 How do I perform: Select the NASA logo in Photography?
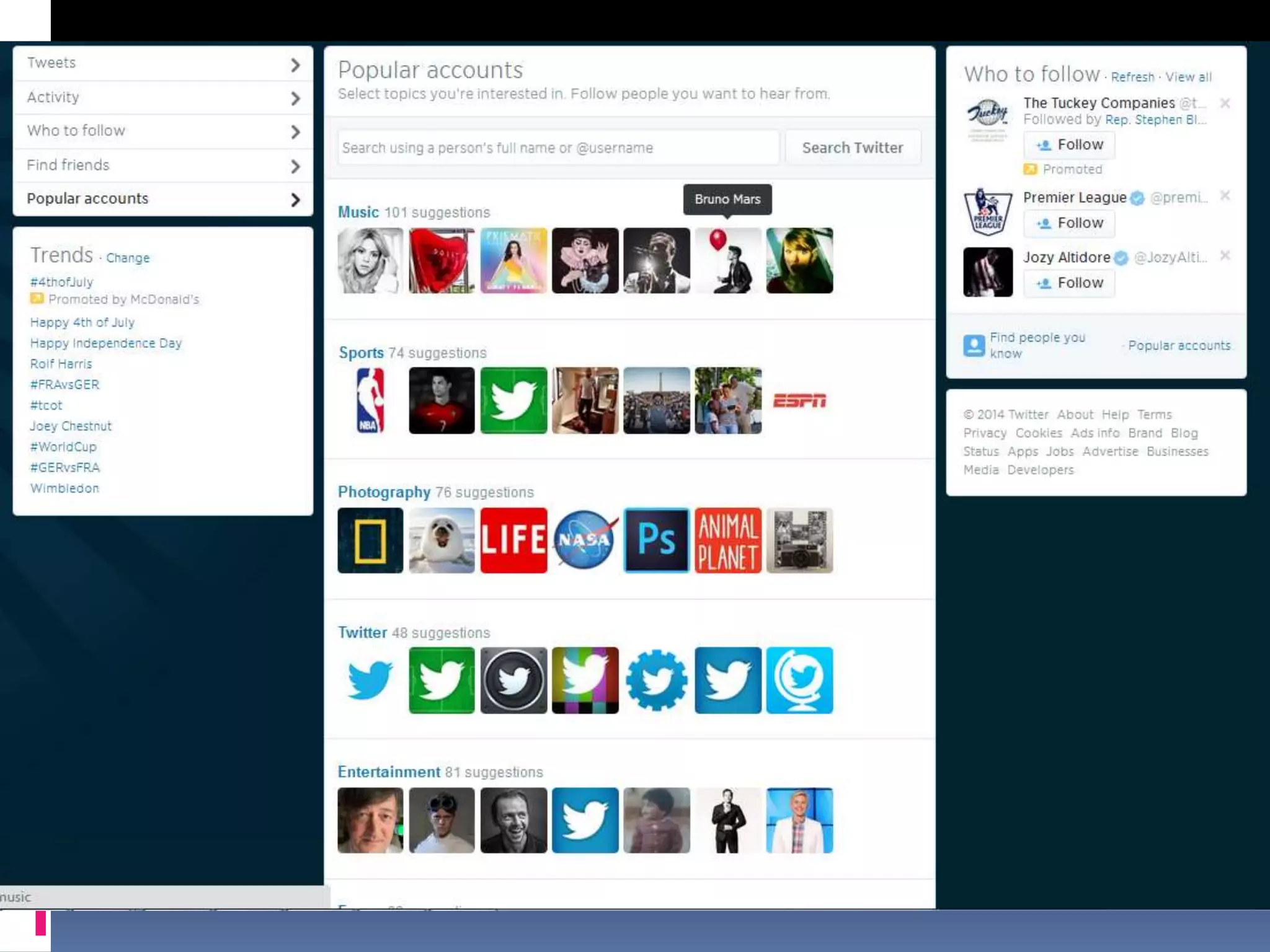(x=585, y=540)
